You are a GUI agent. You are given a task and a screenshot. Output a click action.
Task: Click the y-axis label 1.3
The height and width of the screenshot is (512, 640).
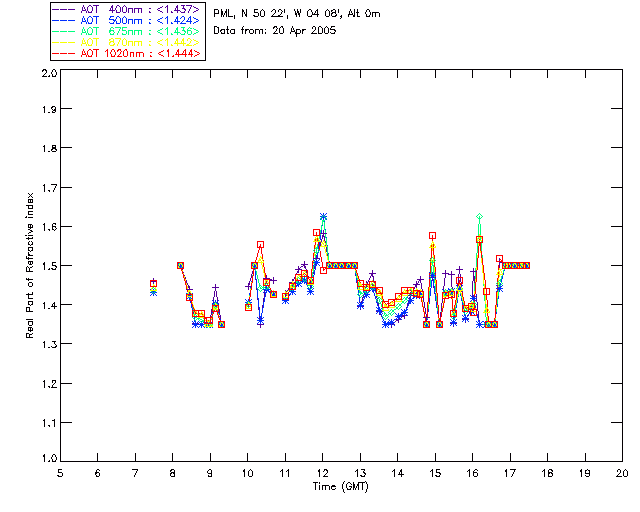coord(49,344)
